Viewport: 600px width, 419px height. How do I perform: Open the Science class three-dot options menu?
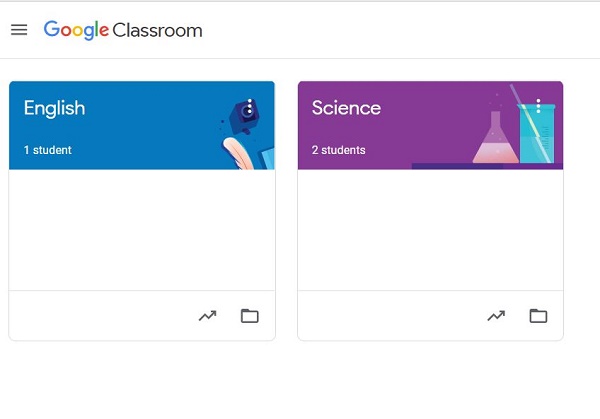click(538, 106)
